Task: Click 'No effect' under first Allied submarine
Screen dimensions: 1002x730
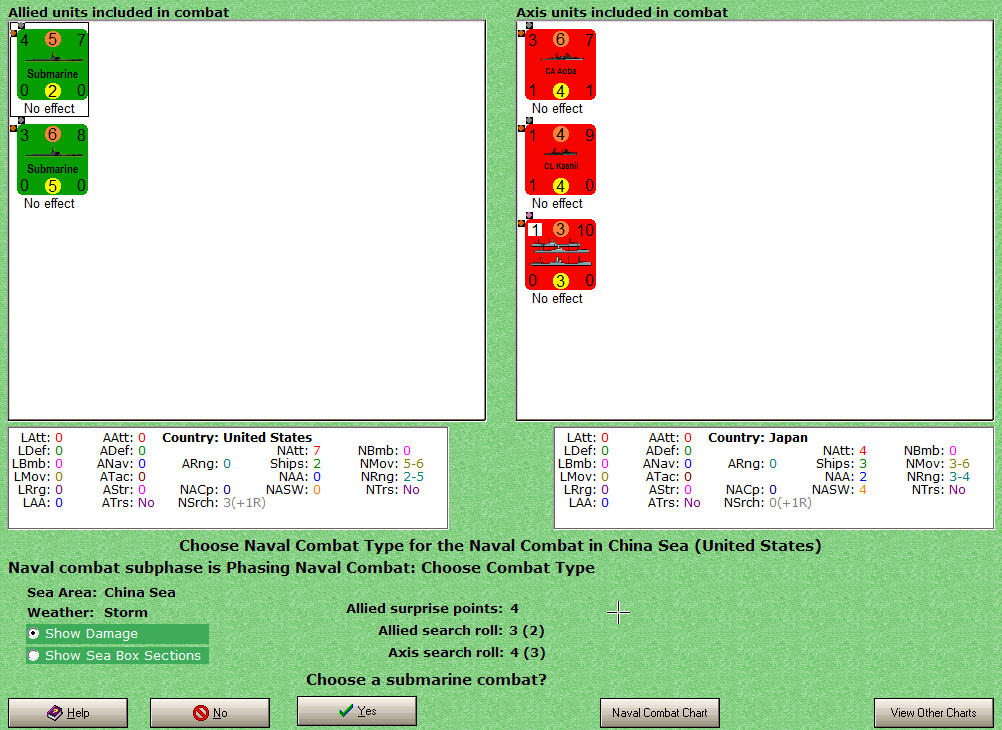Action: [49, 109]
